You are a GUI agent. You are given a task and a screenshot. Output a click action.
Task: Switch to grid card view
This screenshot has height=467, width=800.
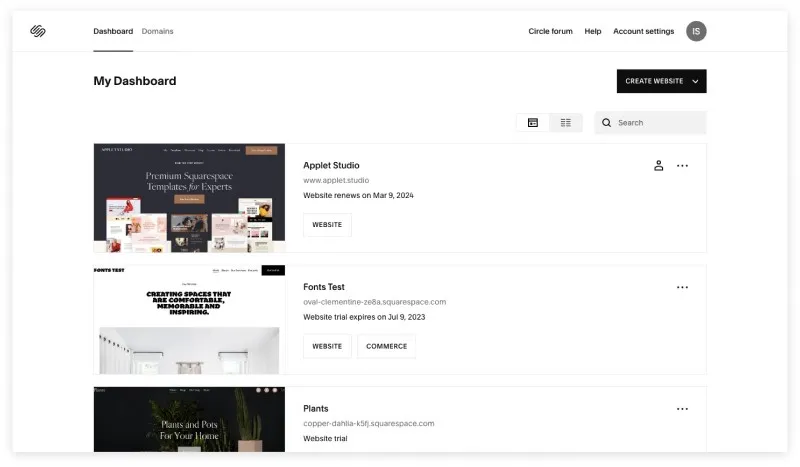[533, 122]
